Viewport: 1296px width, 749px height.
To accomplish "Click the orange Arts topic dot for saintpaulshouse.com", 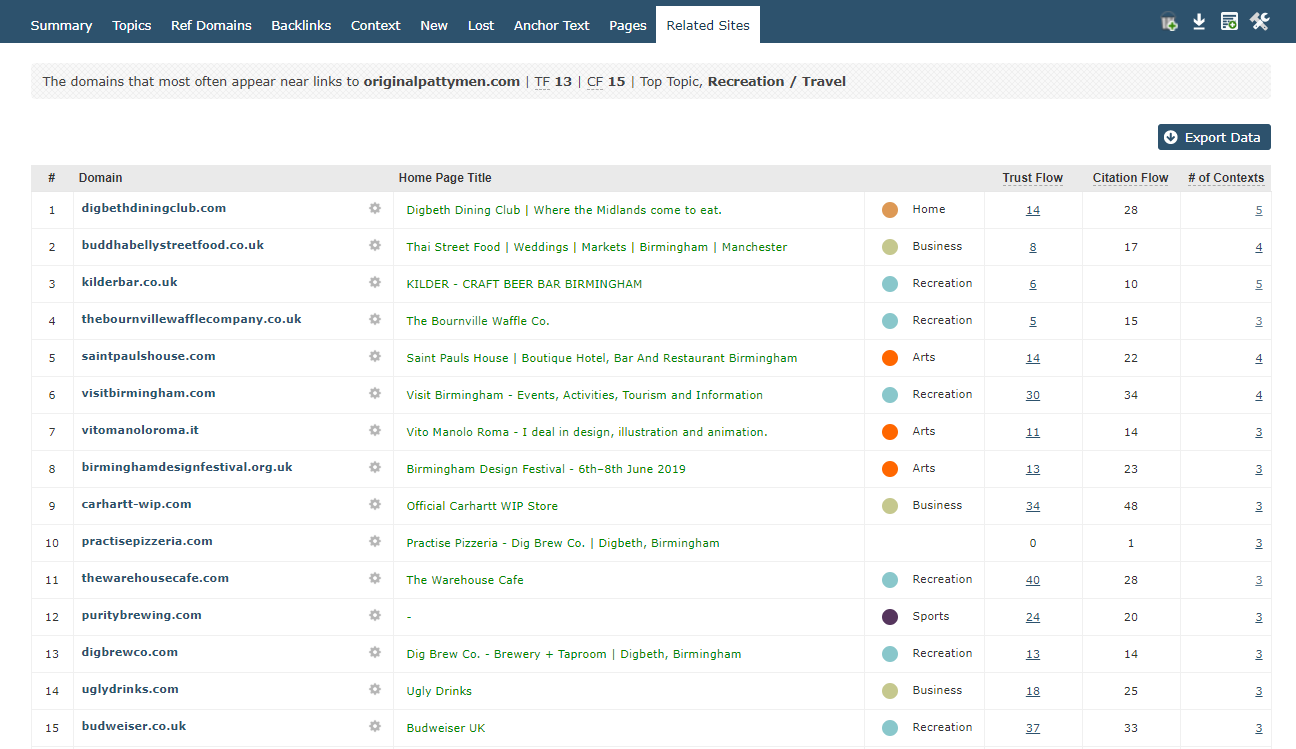I will pos(890,357).
